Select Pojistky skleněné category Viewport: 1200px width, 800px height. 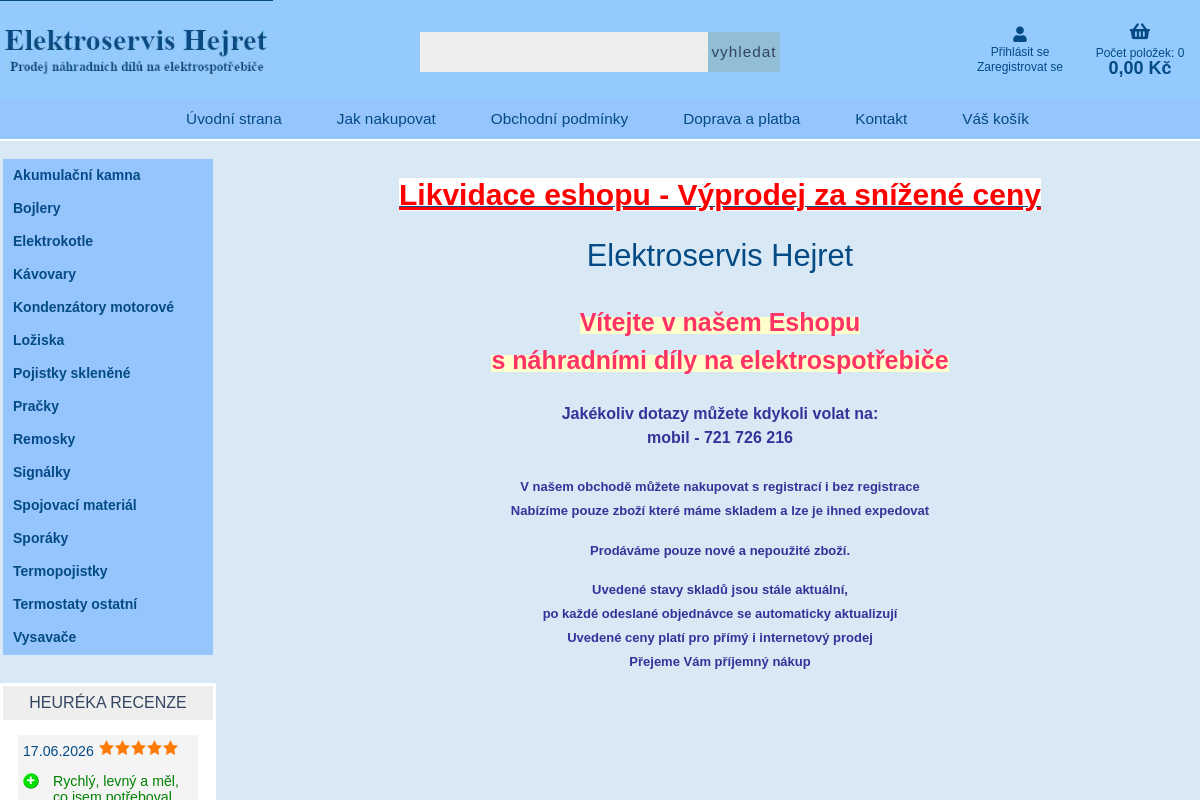click(108, 373)
